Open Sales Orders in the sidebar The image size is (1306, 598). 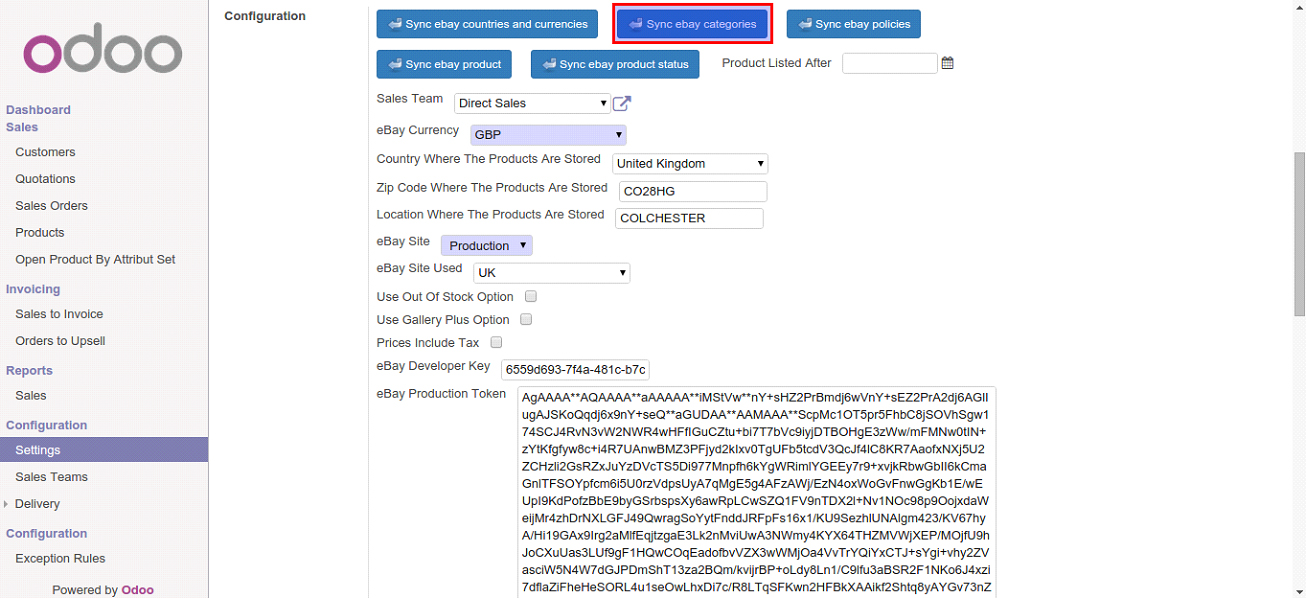(51, 206)
